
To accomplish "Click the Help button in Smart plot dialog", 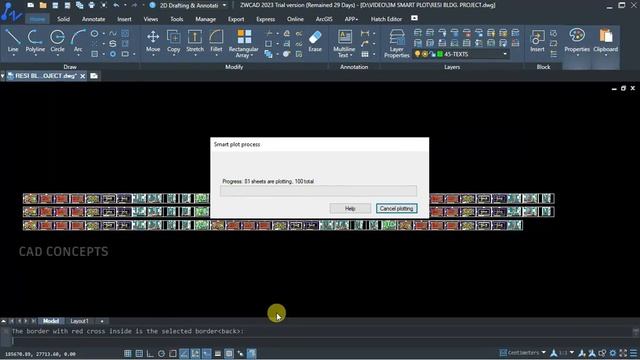I will 350,209.
